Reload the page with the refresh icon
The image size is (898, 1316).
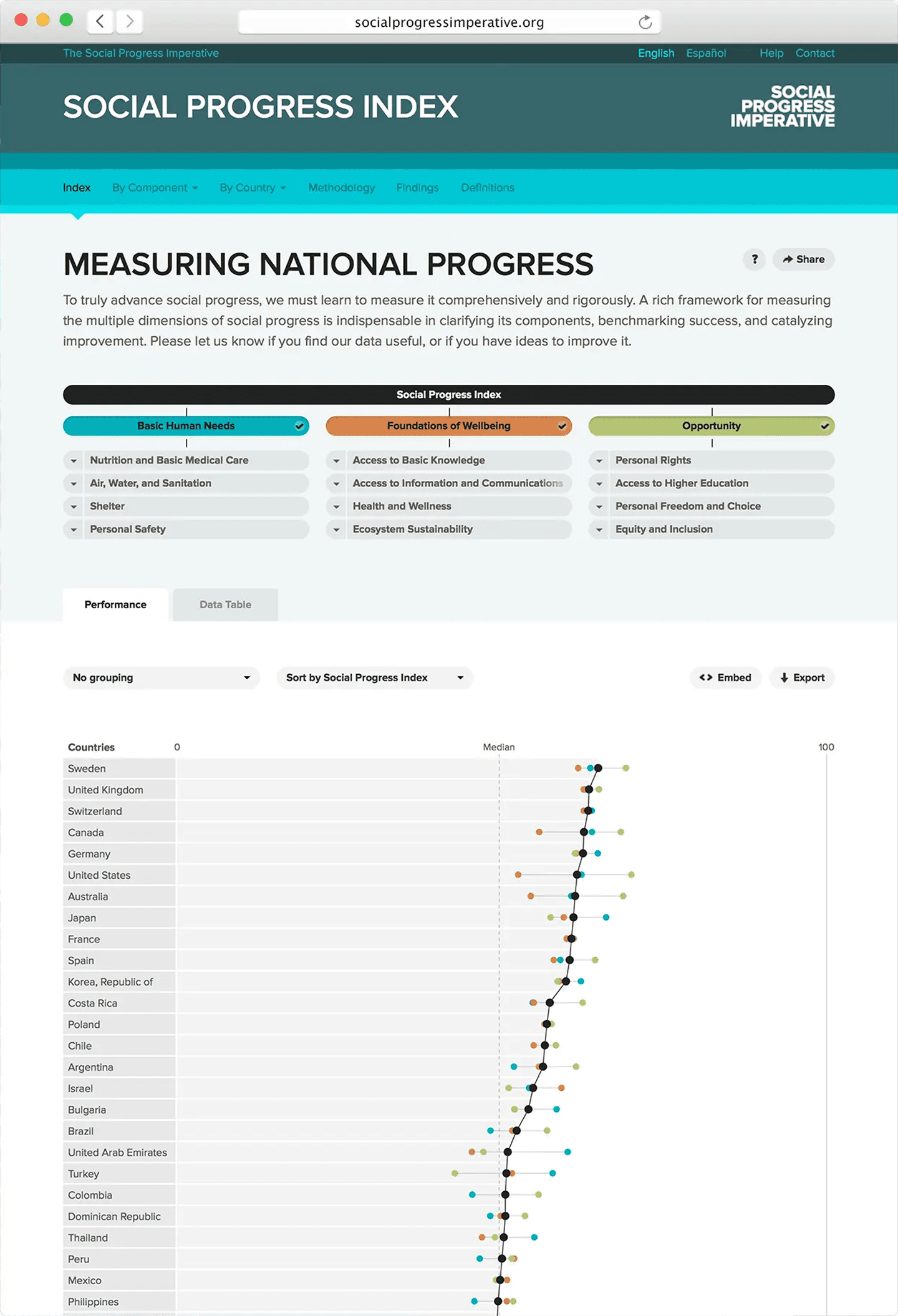pyautogui.click(x=645, y=22)
